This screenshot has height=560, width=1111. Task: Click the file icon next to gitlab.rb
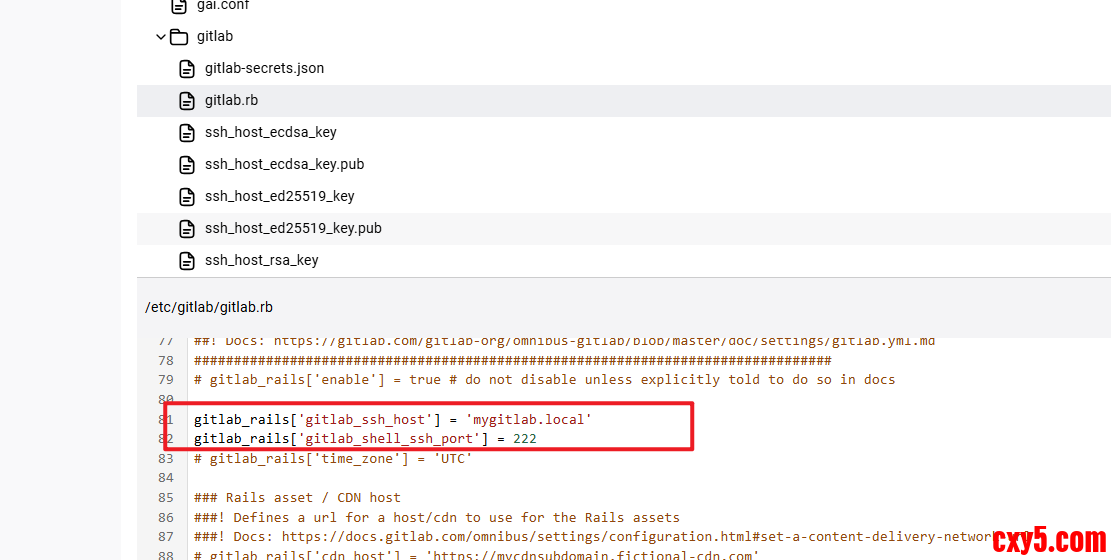click(186, 101)
